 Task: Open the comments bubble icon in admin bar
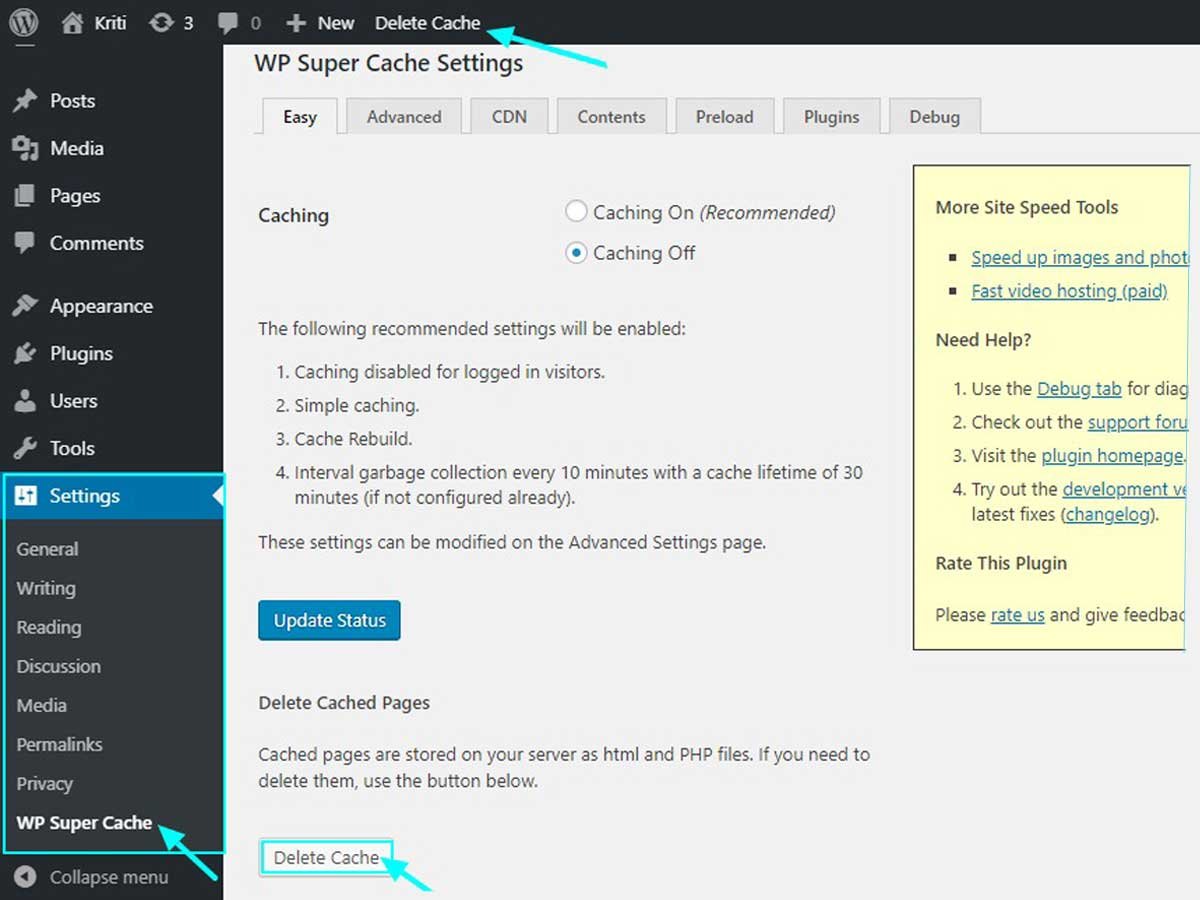[229, 23]
